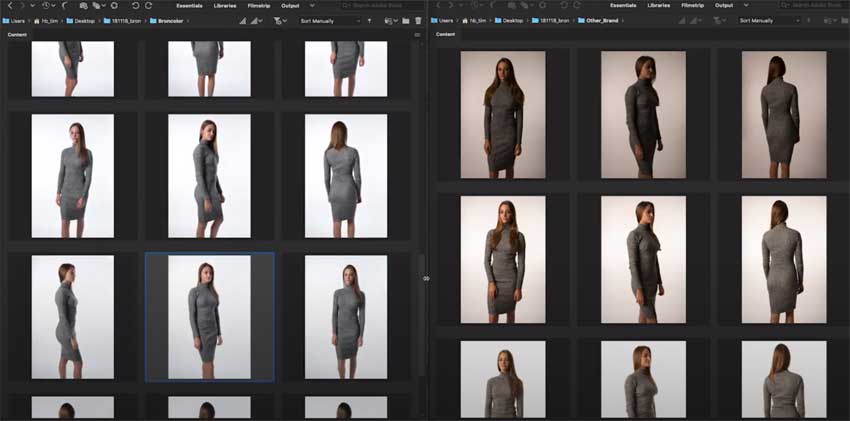
Task: Toggle ascending sort order in Other_Brand window
Action: tap(809, 21)
